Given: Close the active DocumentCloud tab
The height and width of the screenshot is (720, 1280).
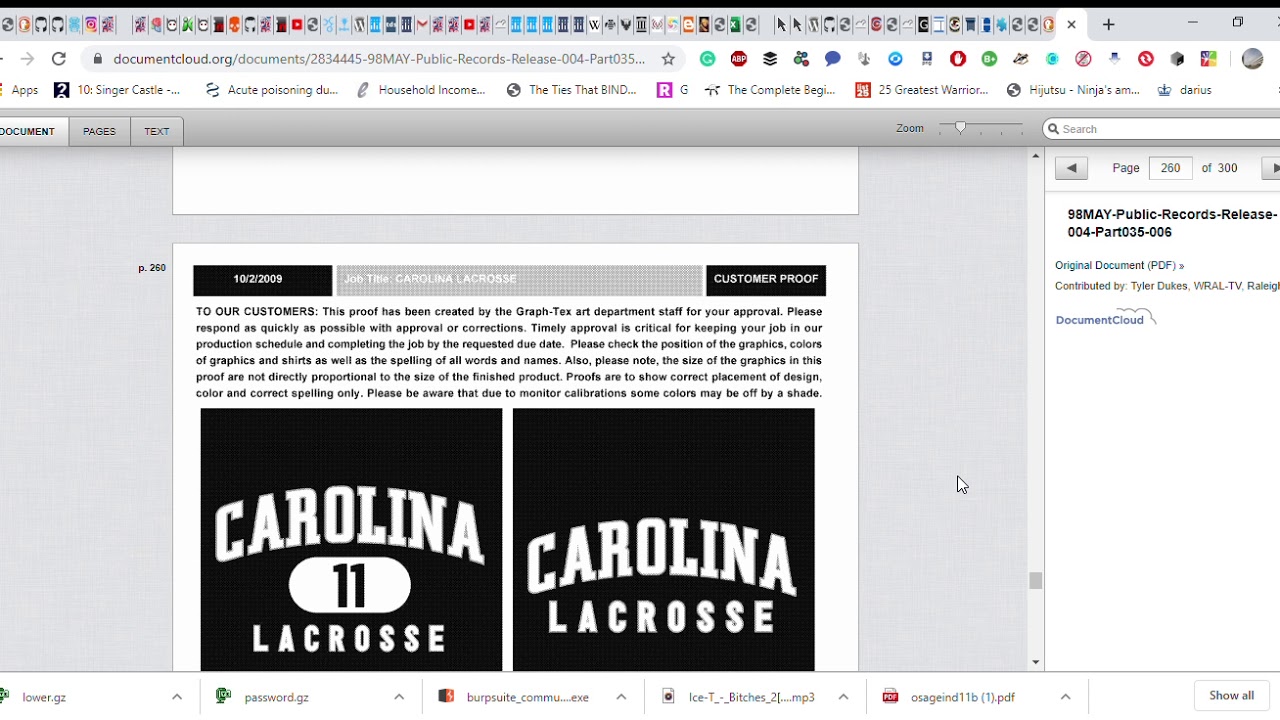Looking at the screenshot, I should 1072,24.
